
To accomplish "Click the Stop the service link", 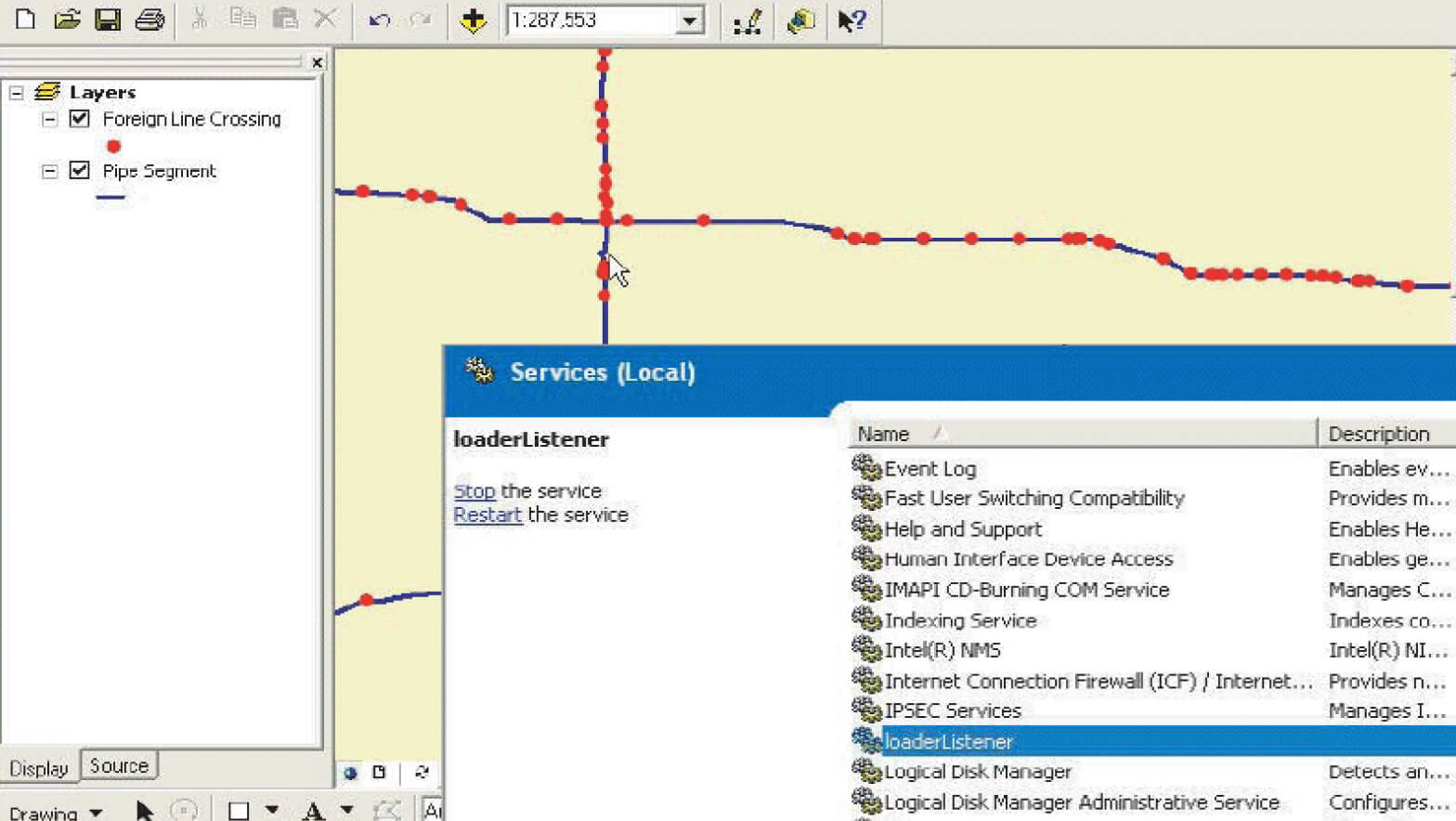I will [x=474, y=491].
